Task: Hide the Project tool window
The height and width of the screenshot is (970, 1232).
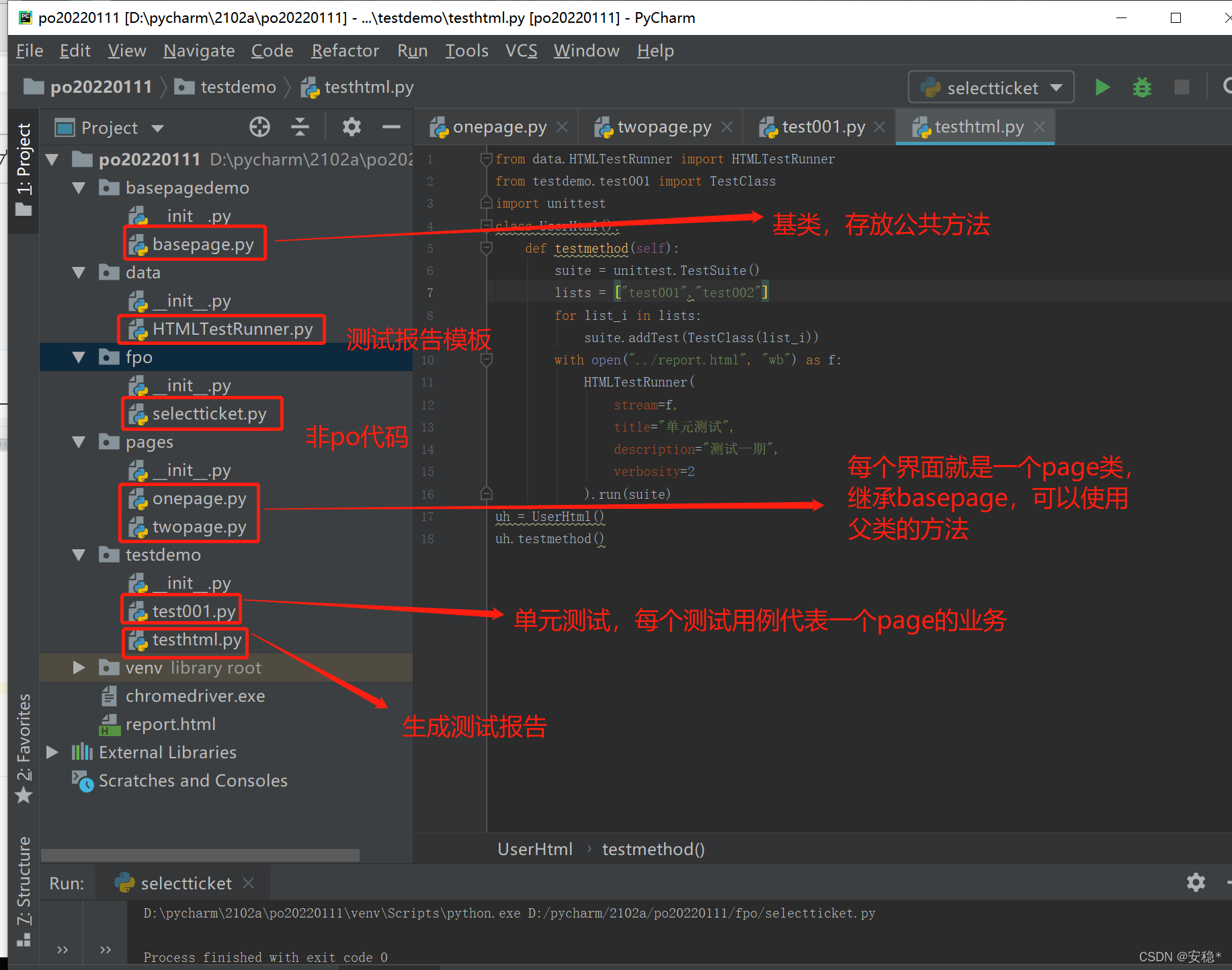Action: coord(392,127)
